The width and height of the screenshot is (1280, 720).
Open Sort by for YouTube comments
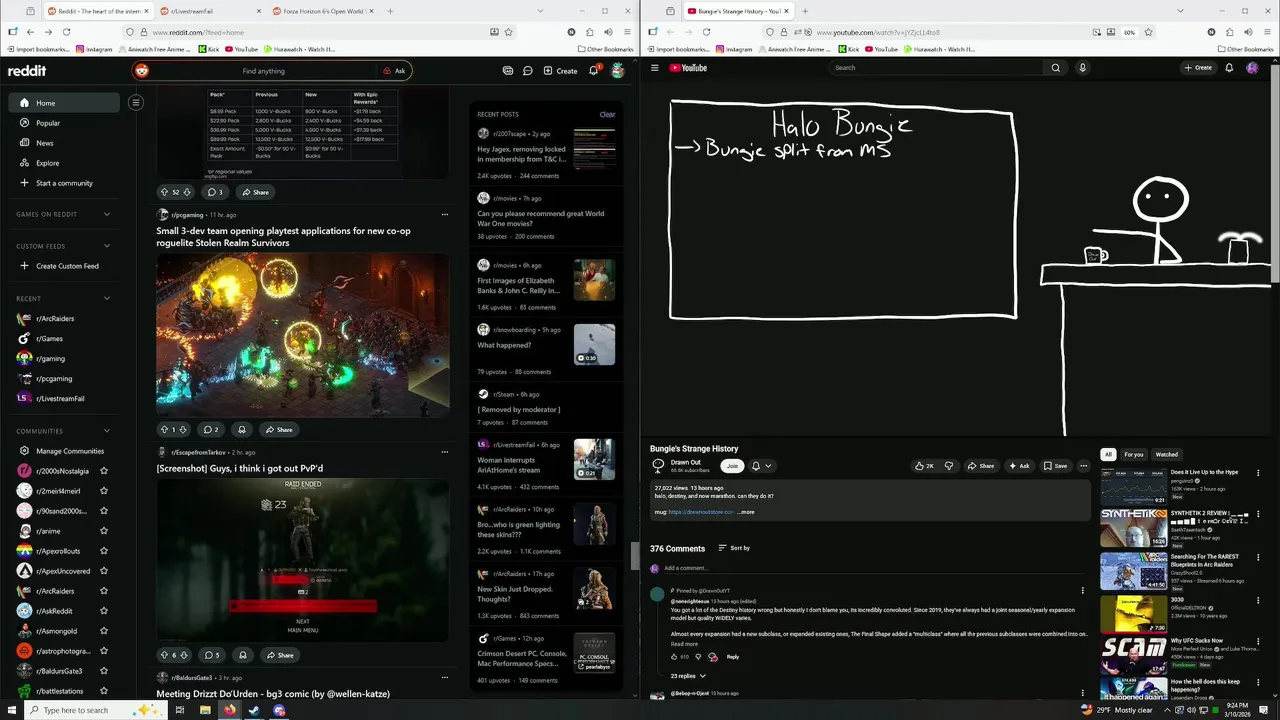click(734, 548)
